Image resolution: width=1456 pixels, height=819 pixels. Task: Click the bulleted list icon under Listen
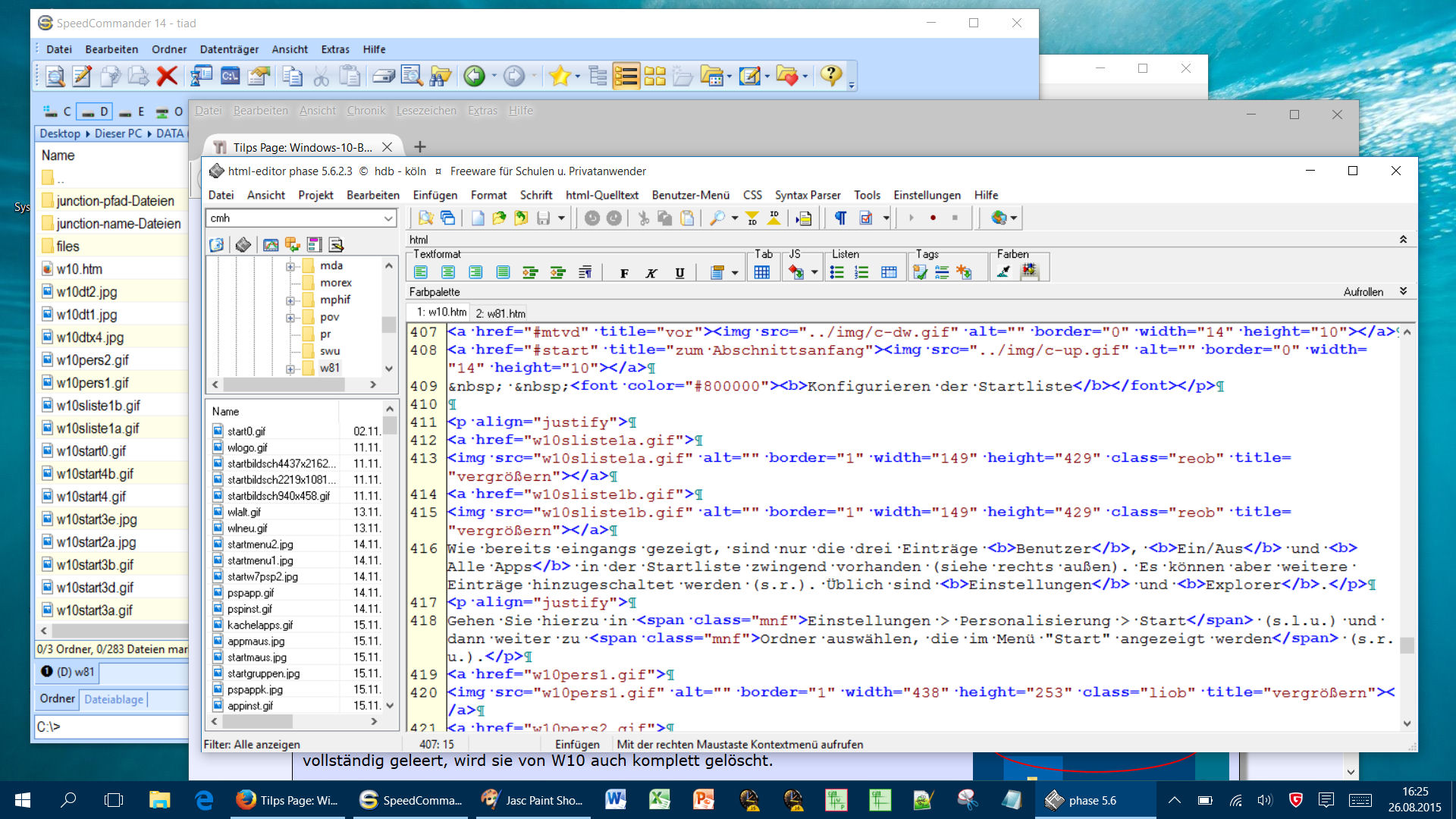(837, 272)
